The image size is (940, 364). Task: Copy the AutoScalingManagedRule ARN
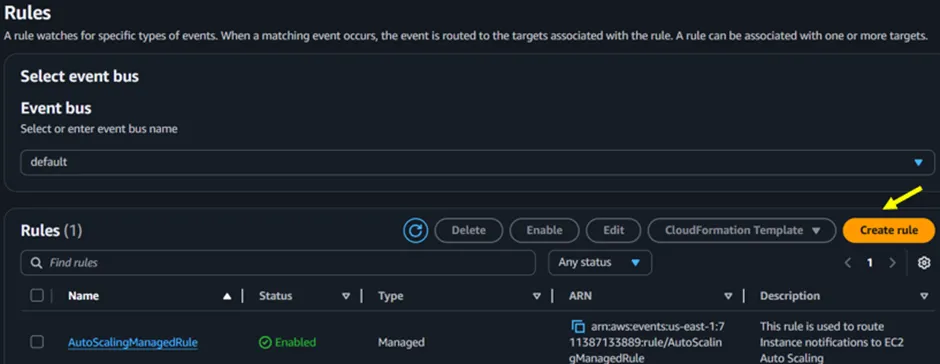[578, 327]
